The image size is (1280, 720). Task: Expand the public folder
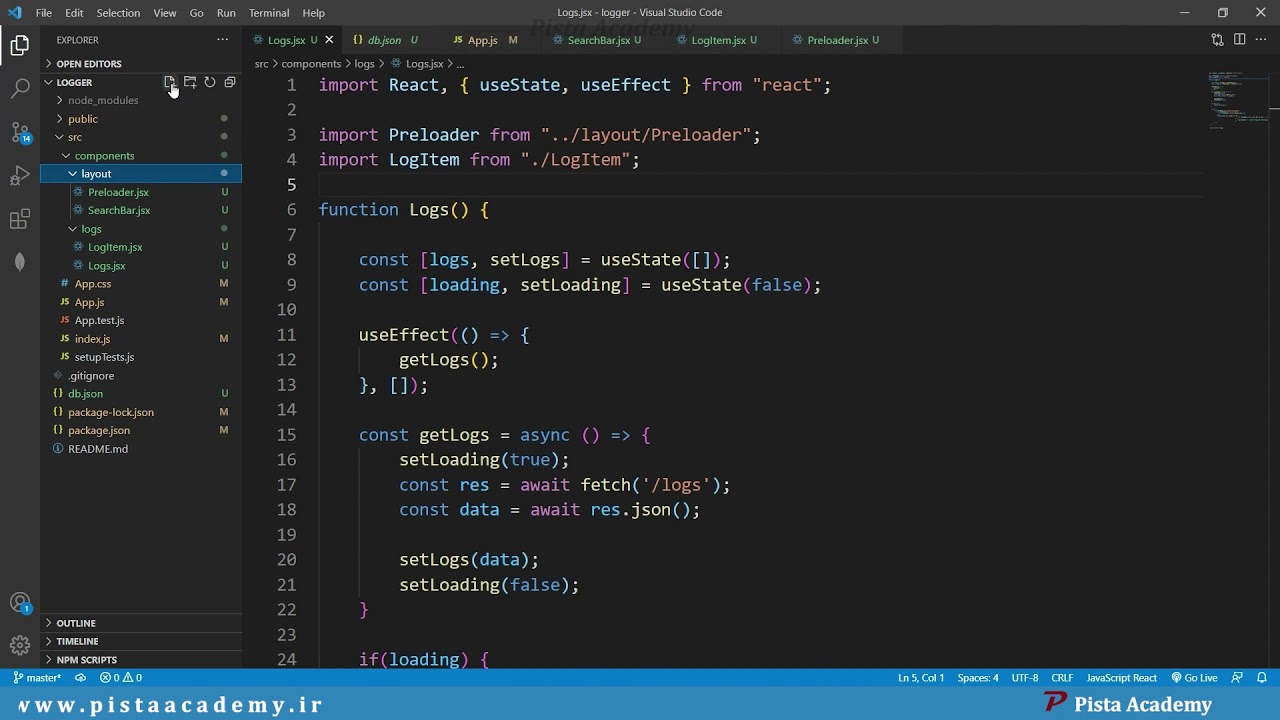coord(141,119)
